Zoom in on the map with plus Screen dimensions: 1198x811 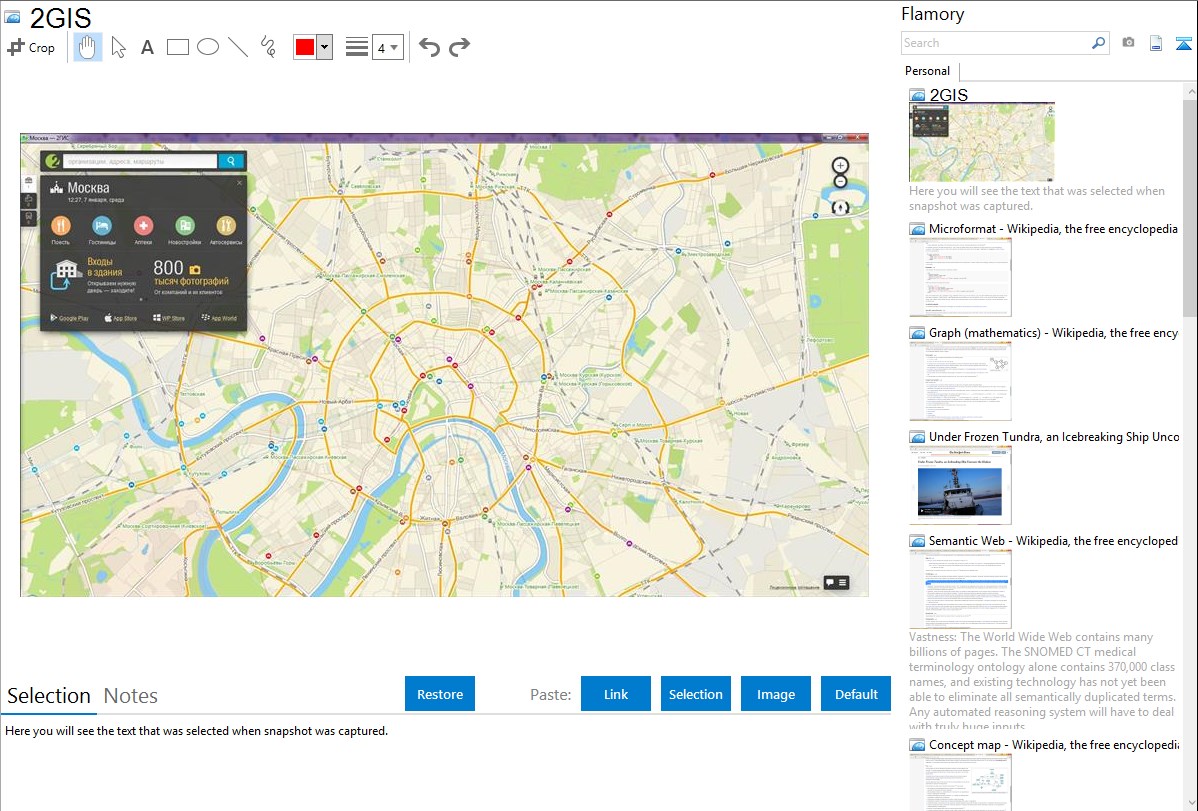pyautogui.click(x=840, y=166)
